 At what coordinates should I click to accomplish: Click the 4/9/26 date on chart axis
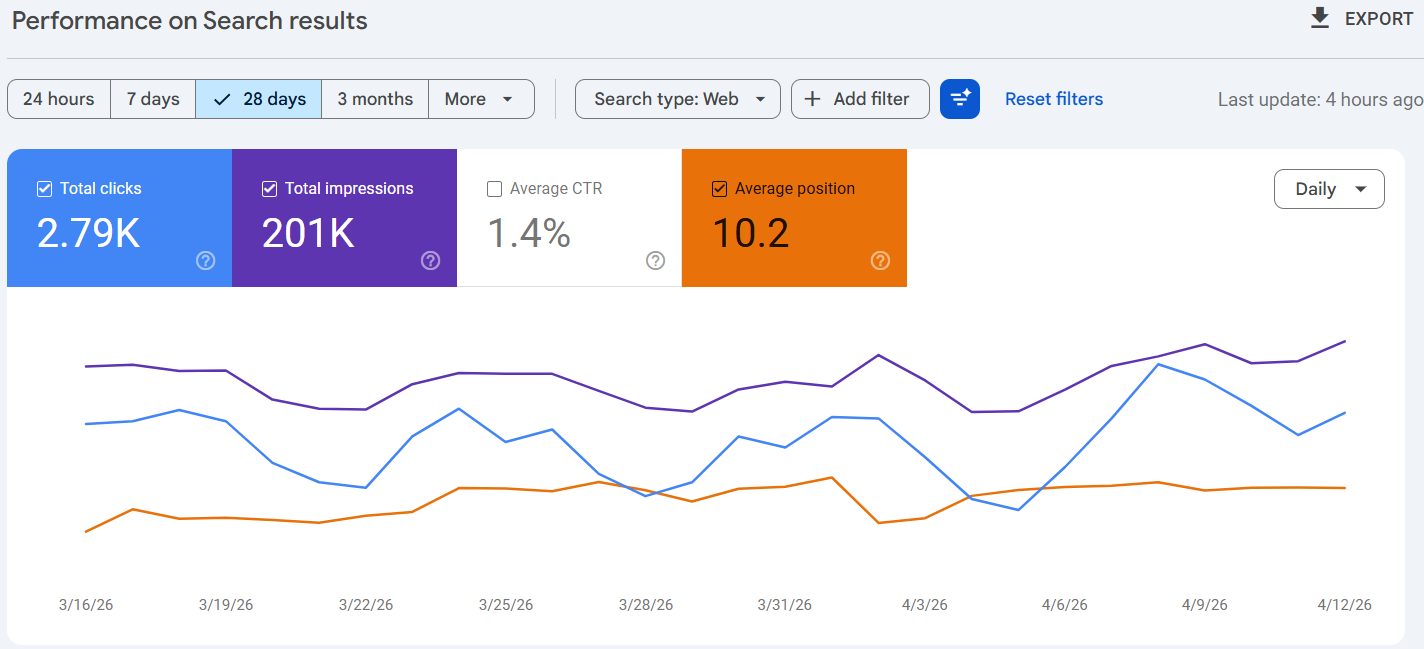[1204, 605]
